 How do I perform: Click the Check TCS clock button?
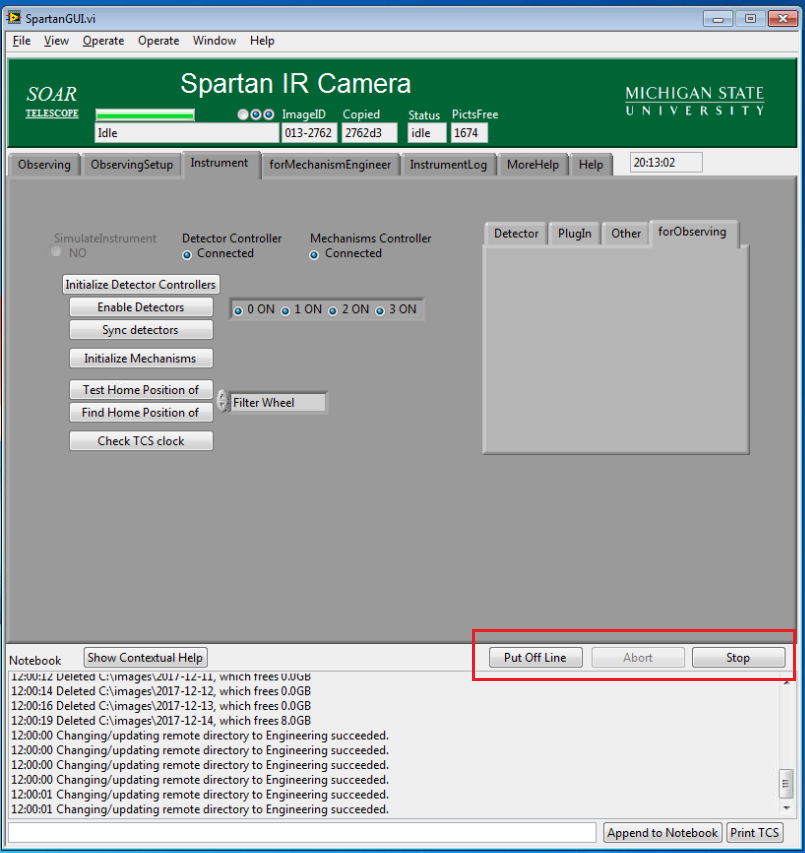coord(141,441)
